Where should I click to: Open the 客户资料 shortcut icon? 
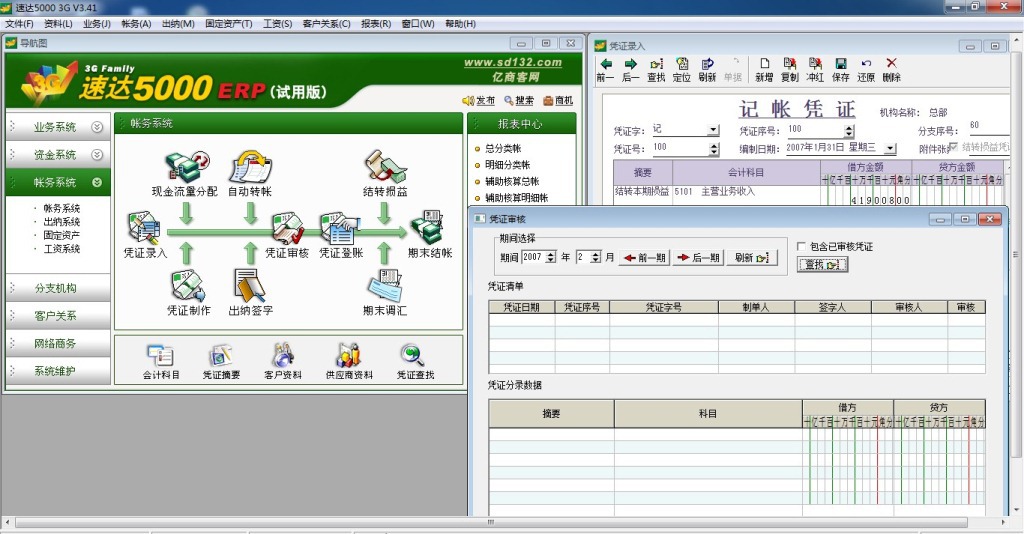coord(283,356)
